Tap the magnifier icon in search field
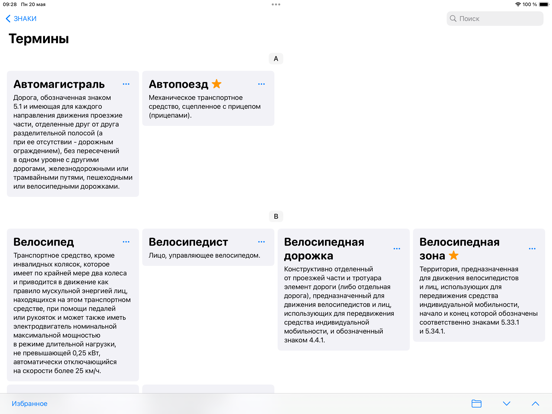The height and width of the screenshot is (414, 552). (453, 19)
